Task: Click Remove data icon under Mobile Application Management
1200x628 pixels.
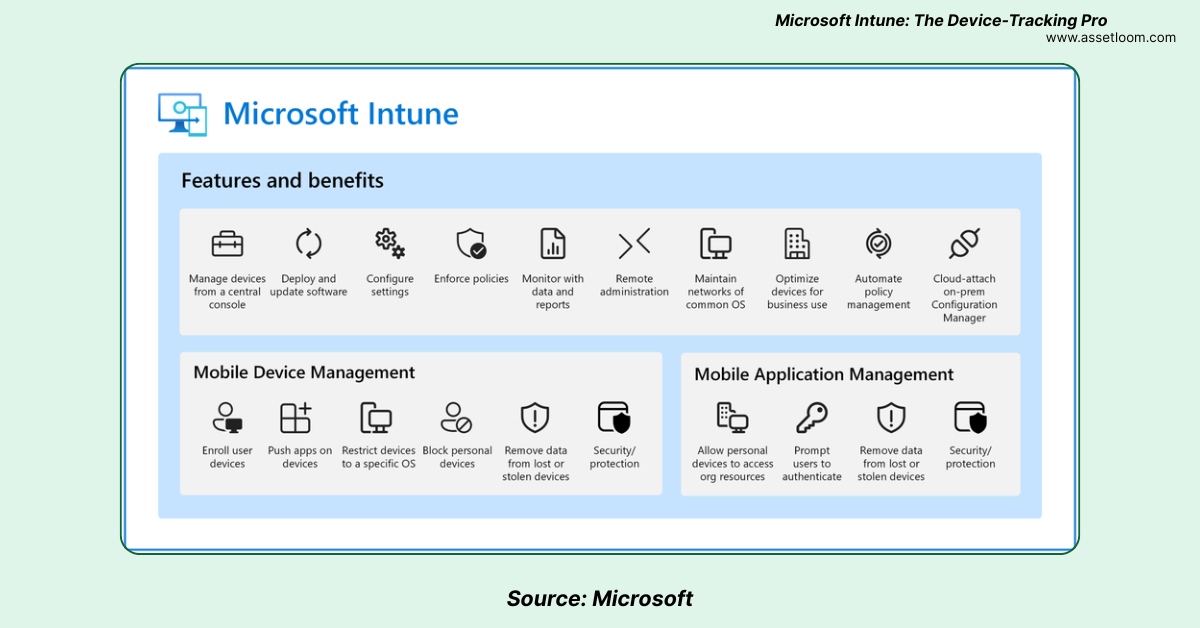Action: 890,417
